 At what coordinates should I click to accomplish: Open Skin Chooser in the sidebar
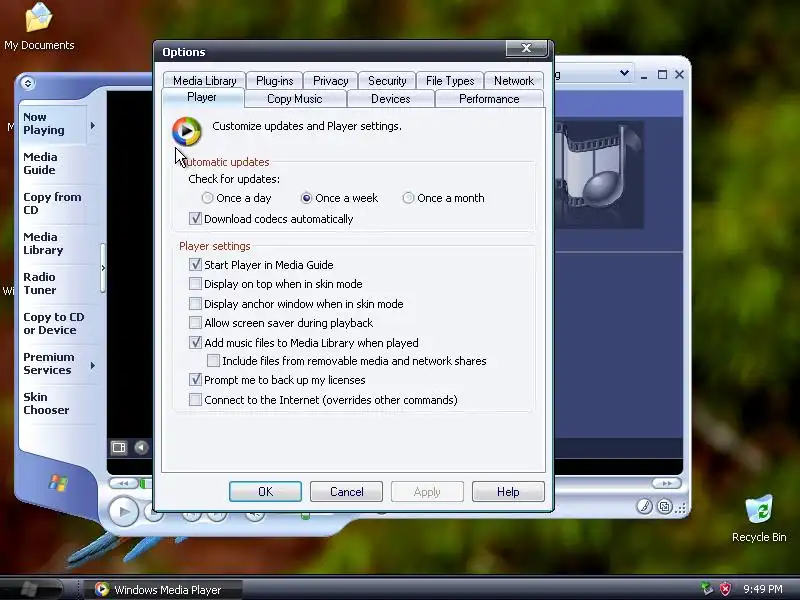tap(53, 404)
